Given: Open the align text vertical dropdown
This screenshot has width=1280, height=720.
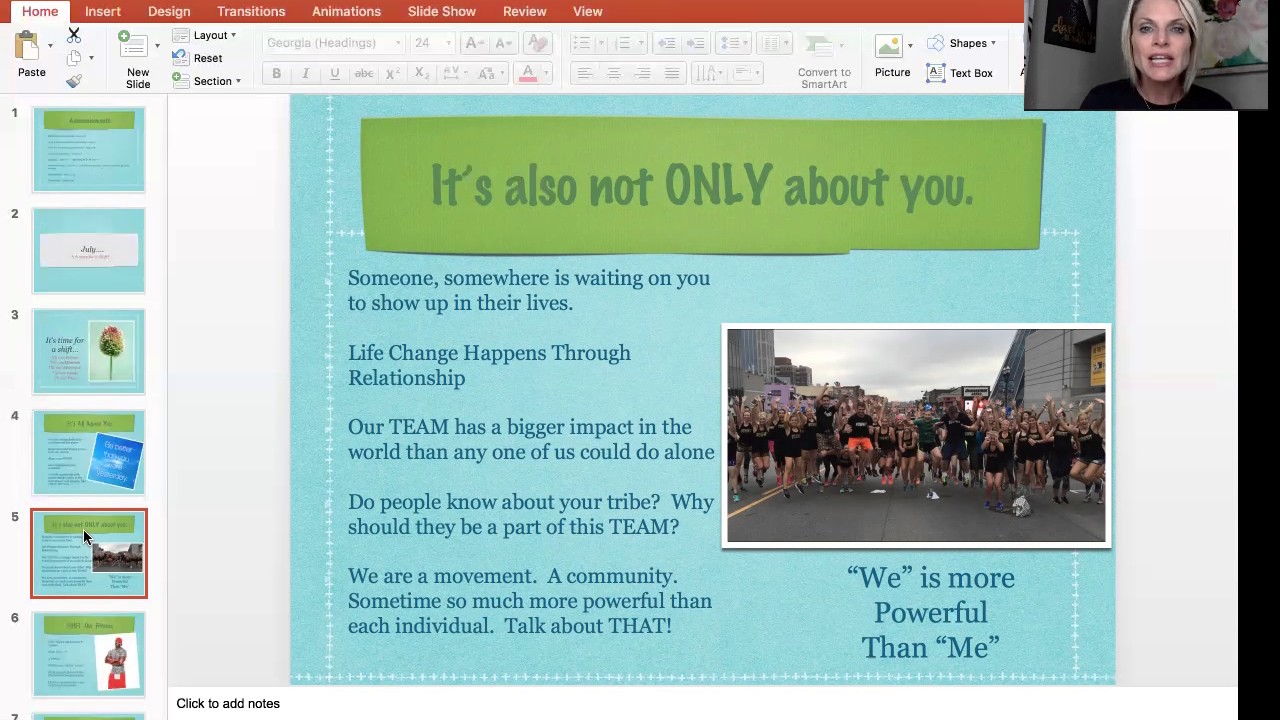Looking at the screenshot, I should point(745,73).
